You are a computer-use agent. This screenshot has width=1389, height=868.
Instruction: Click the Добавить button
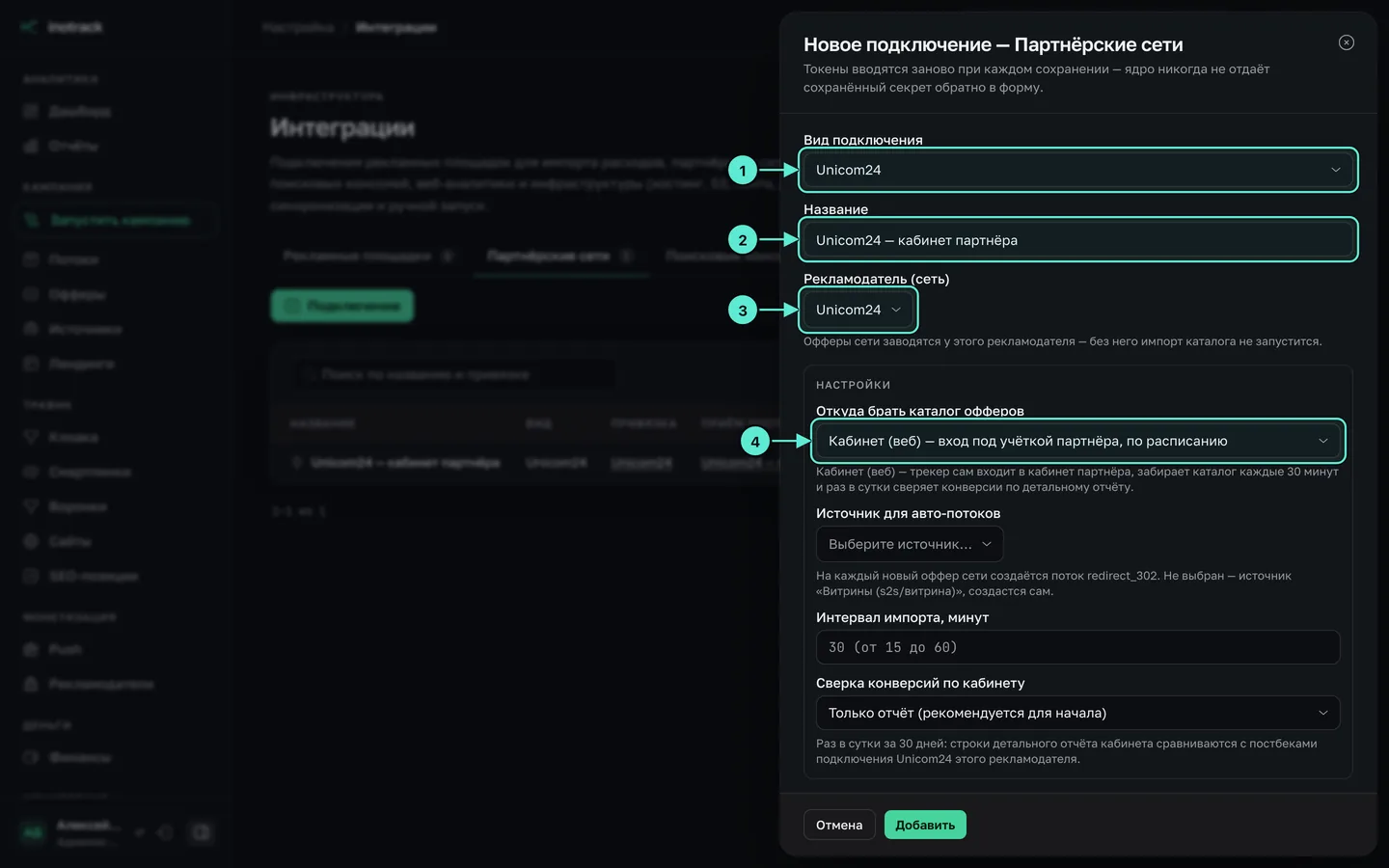pyautogui.click(x=925, y=825)
